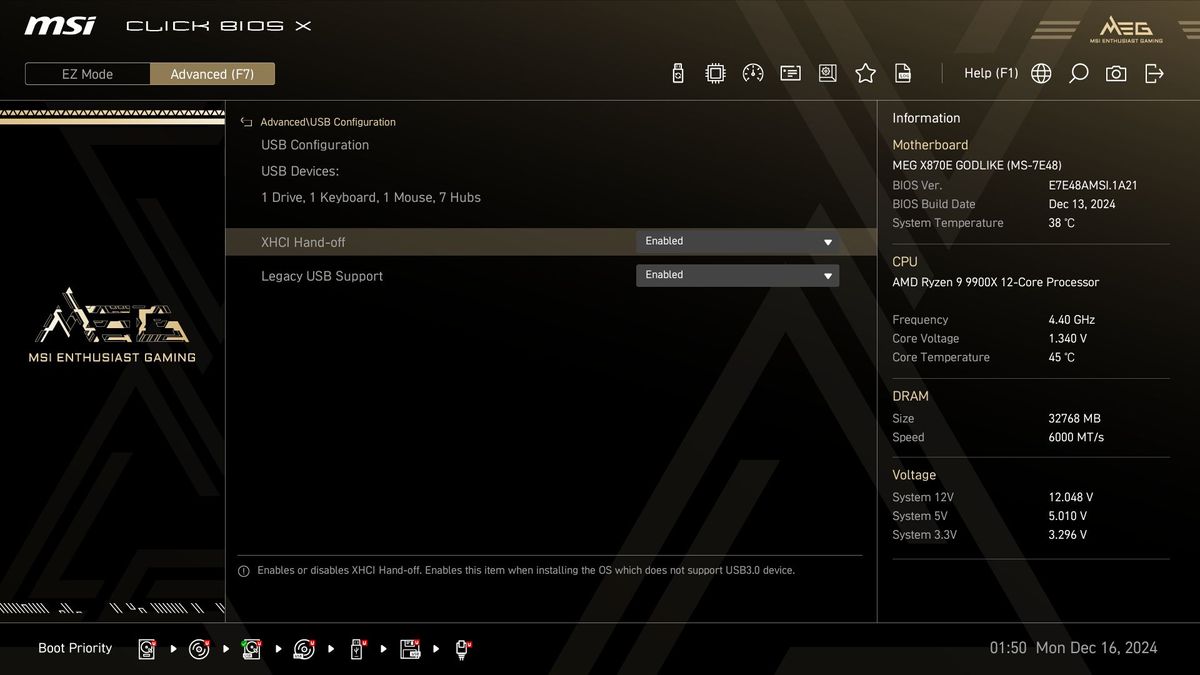
Task: Click System Temperature 38 °C value
Action: (x=1062, y=223)
